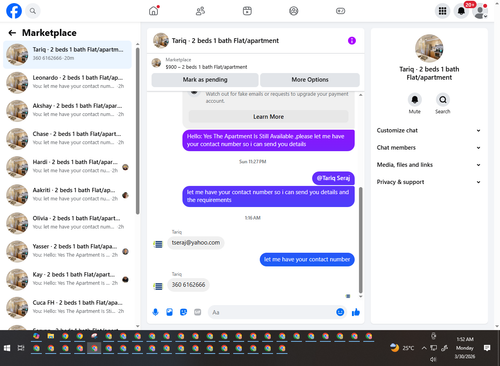Click the chat scroll-down arrow
The width and height of the screenshot is (500, 366).
click(360, 296)
